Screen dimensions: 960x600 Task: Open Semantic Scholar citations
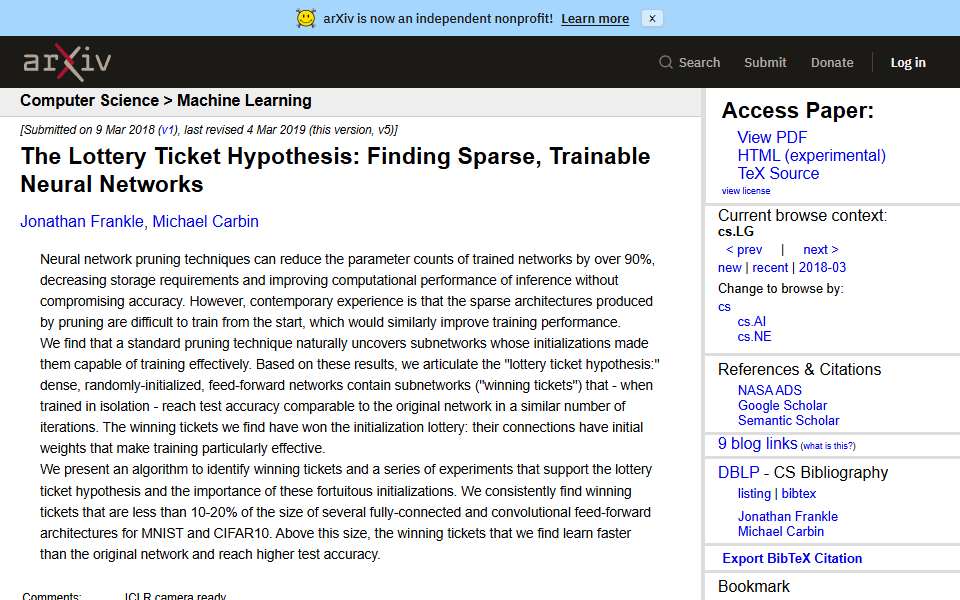788,421
